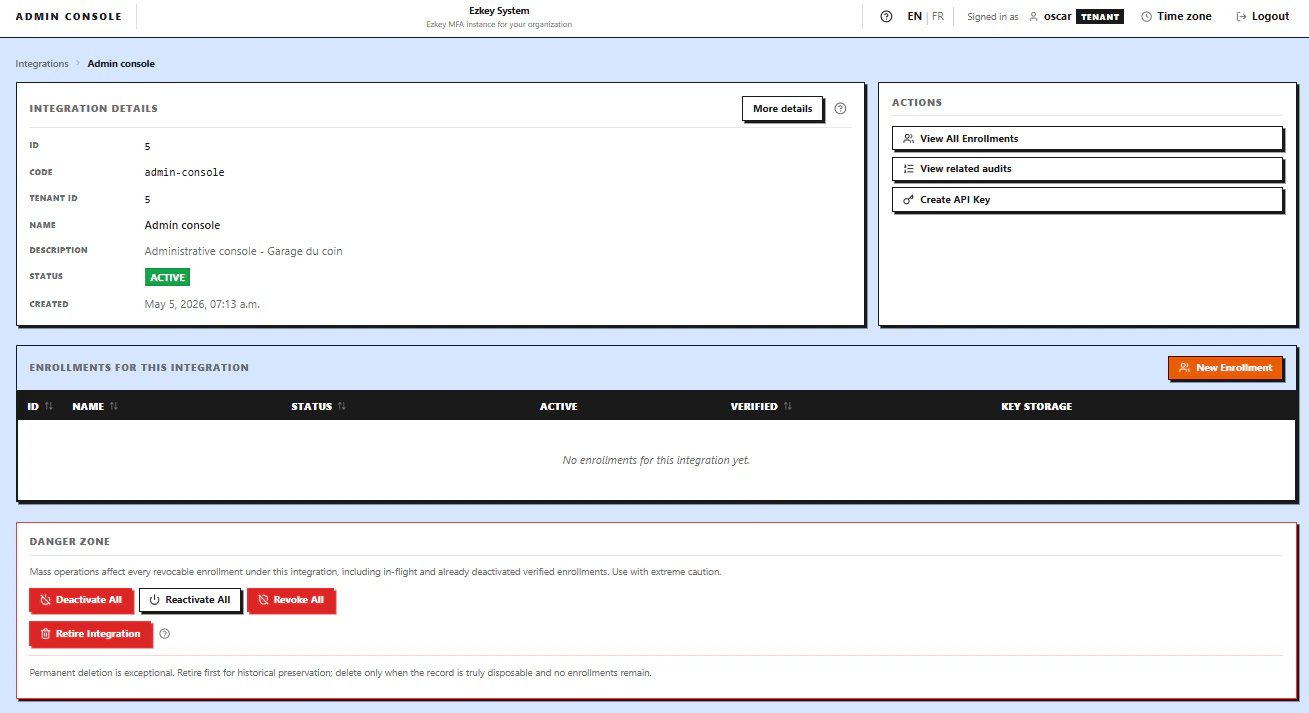This screenshot has width=1309, height=713.
Task: Click the user icon on New Enrollment
Action: tap(1185, 368)
